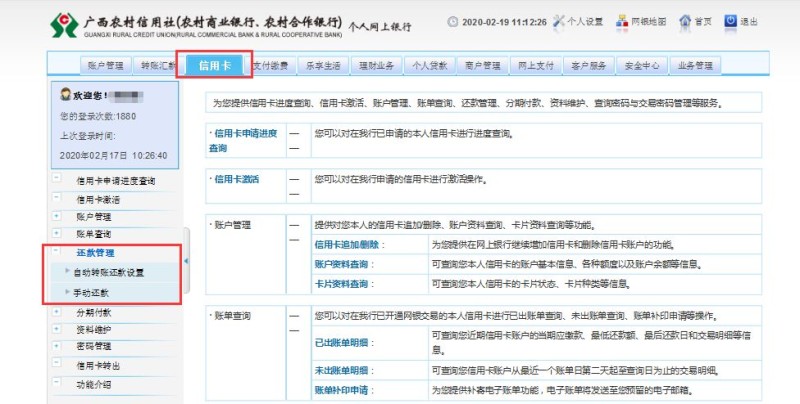This screenshot has height=404, width=800.
Task: Expand 分期付款 plus icon in sidebar
Action: [x=57, y=312]
